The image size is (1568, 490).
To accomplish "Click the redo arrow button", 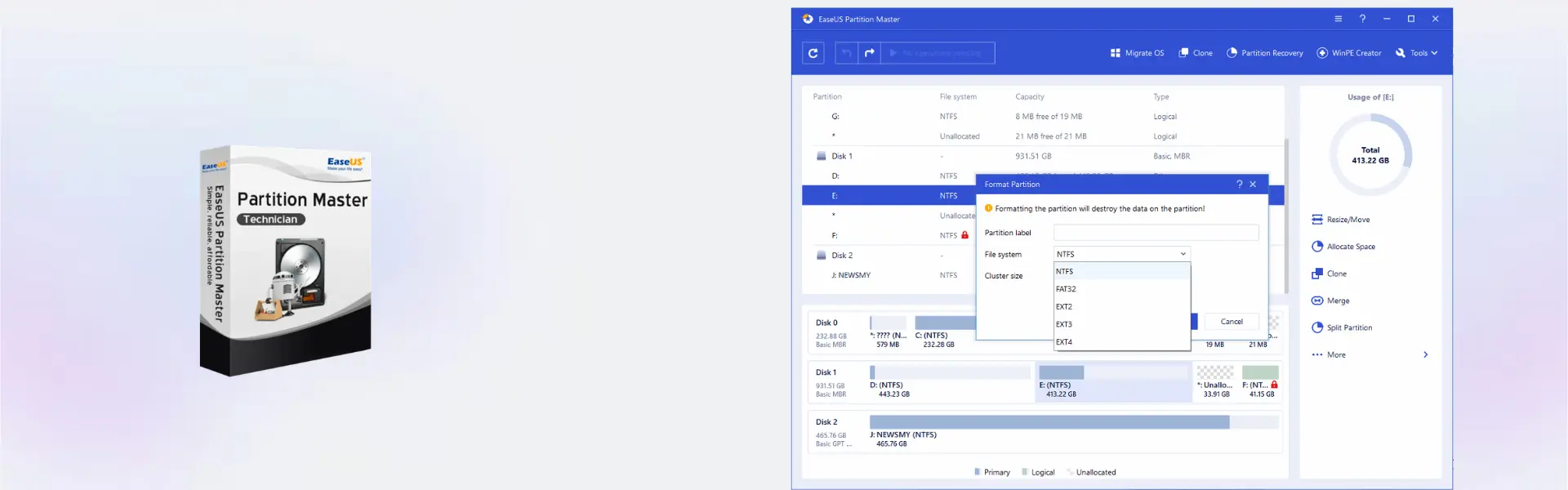I will [x=869, y=53].
